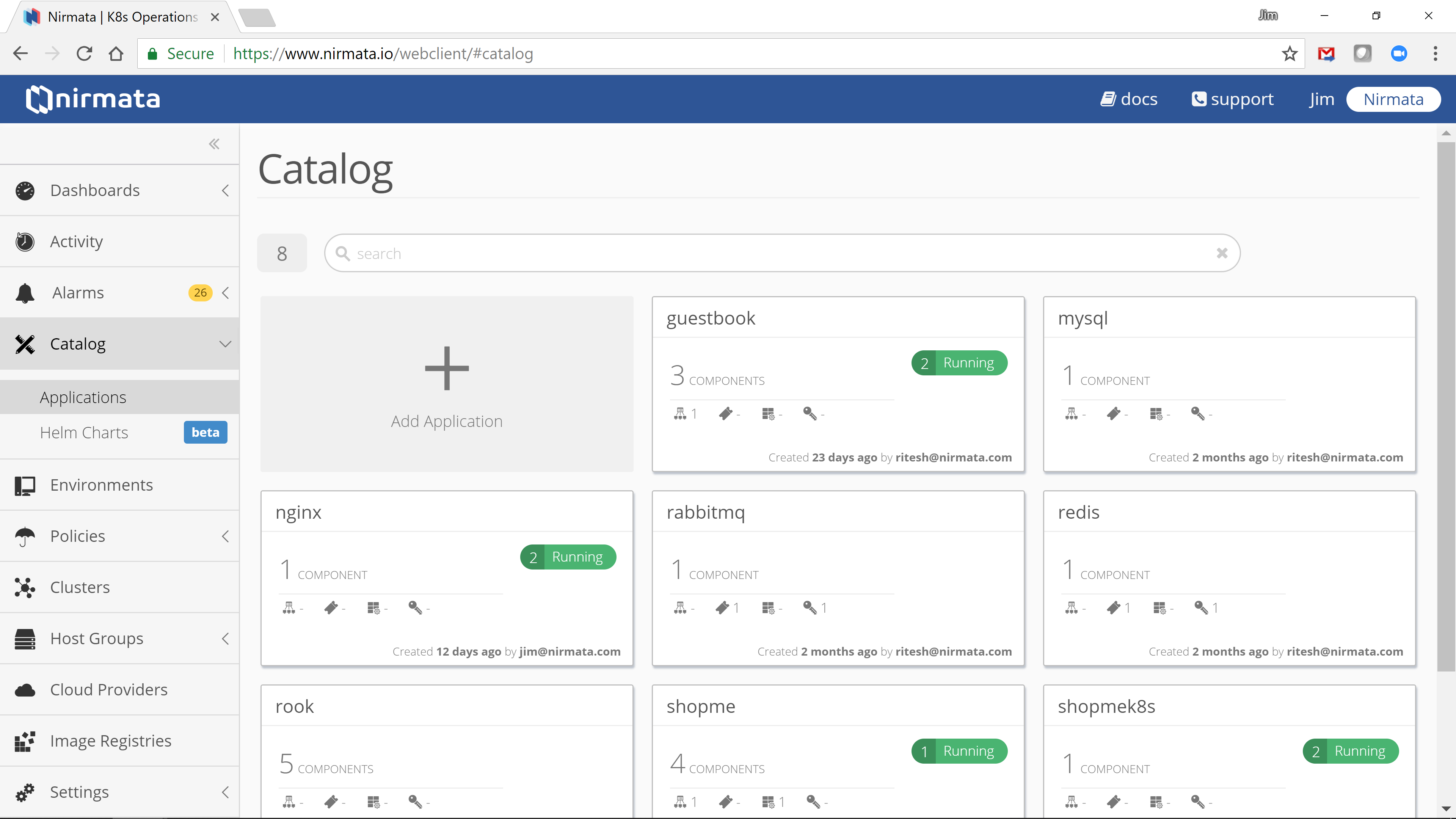Open the redis application card title

coord(1078,513)
